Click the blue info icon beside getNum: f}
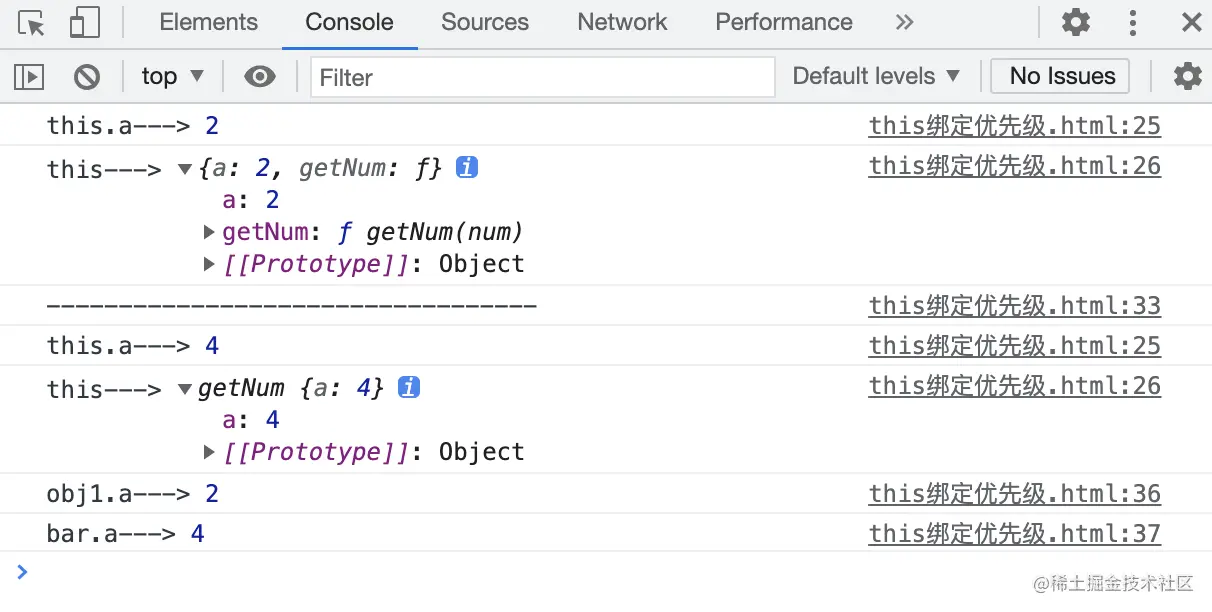The width and height of the screenshot is (1212, 612). pos(466,168)
